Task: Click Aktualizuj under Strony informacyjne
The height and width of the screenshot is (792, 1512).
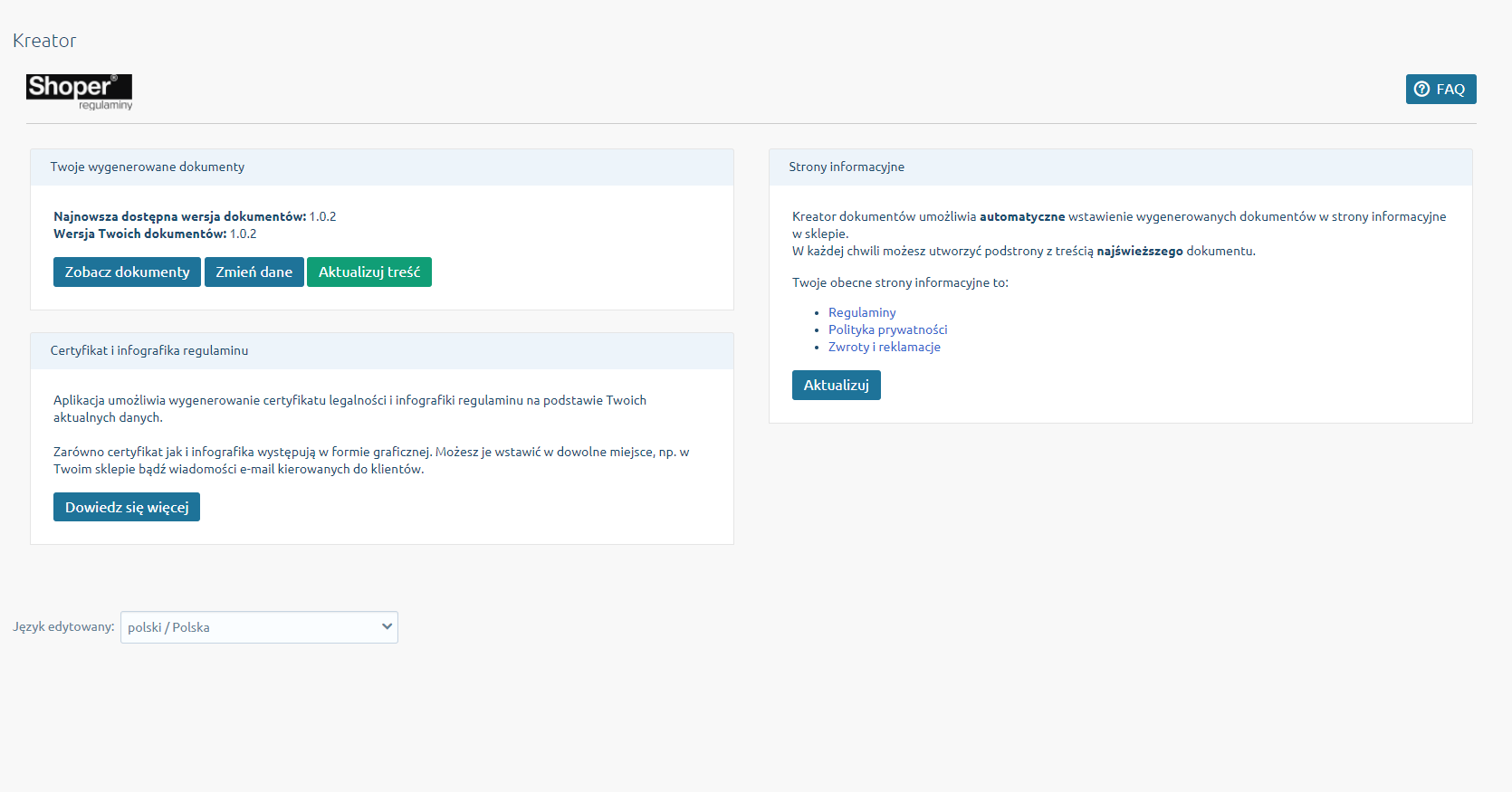Action: (837, 385)
